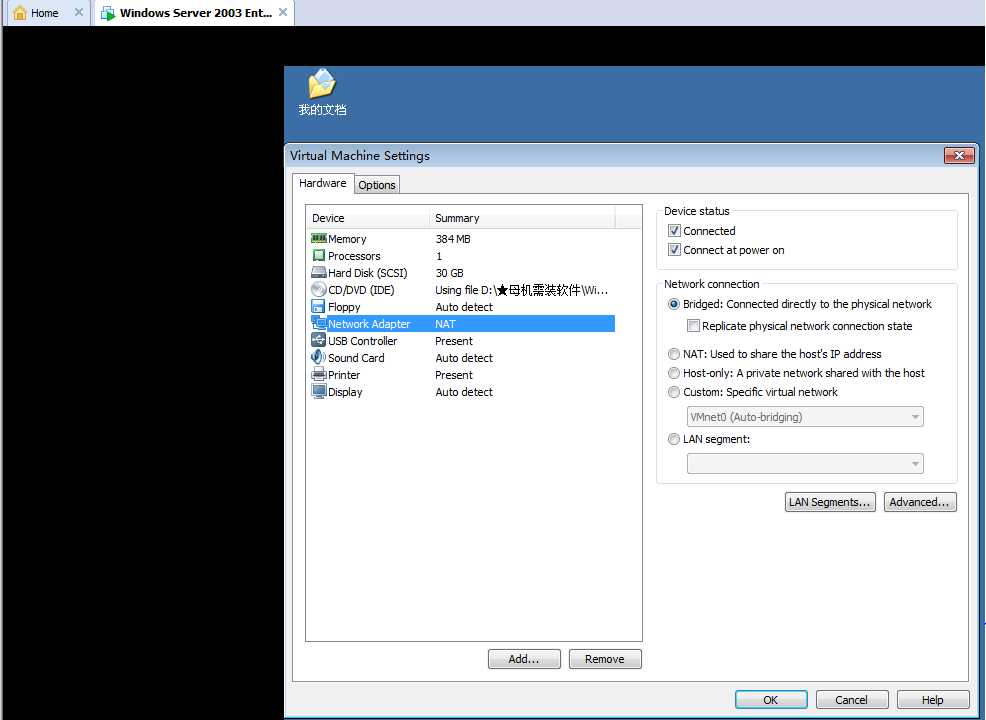This screenshot has width=986, height=720.
Task: Click the 30 GB summary value
Action: click(x=450, y=273)
